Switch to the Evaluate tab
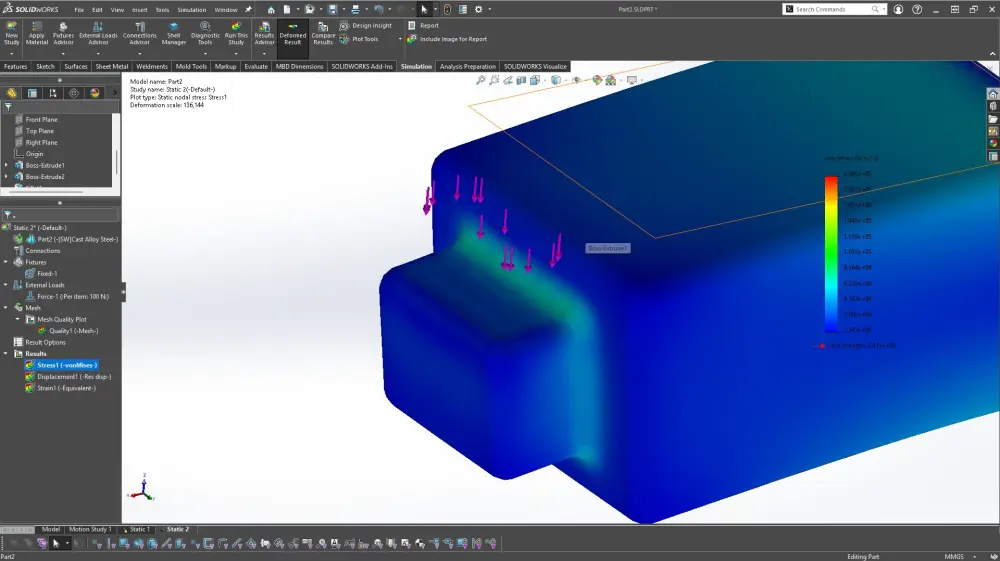 coord(256,66)
